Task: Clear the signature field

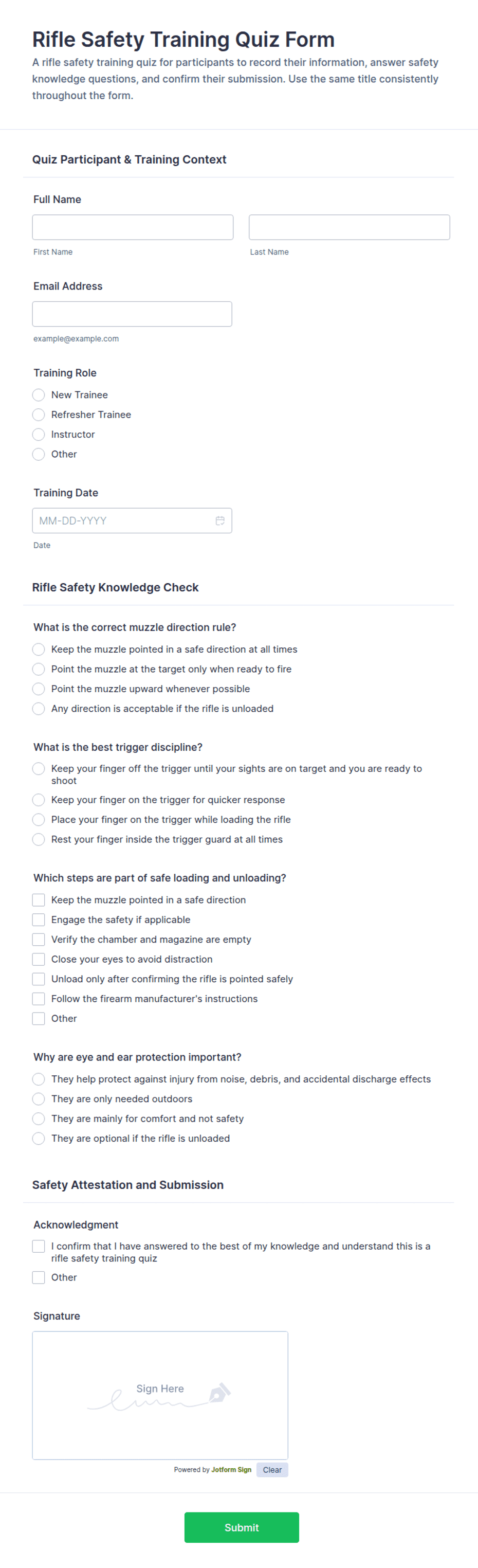Action: tap(272, 1469)
